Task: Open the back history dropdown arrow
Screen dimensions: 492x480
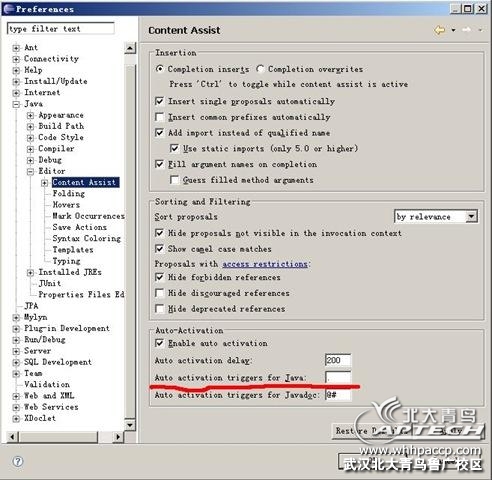Action: point(453,30)
